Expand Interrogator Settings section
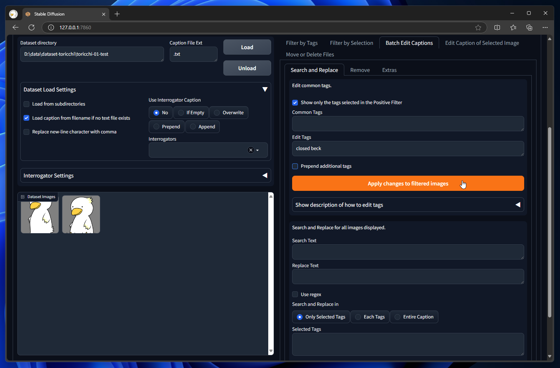Screen dimensions: 560x368 (265, 175)
